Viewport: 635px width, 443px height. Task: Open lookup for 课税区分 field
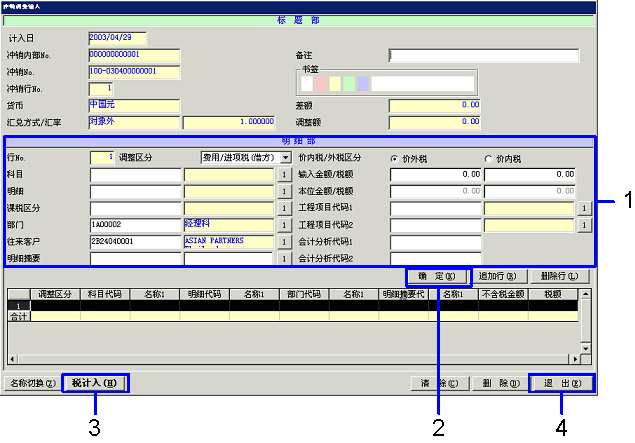tap(284, 209)
